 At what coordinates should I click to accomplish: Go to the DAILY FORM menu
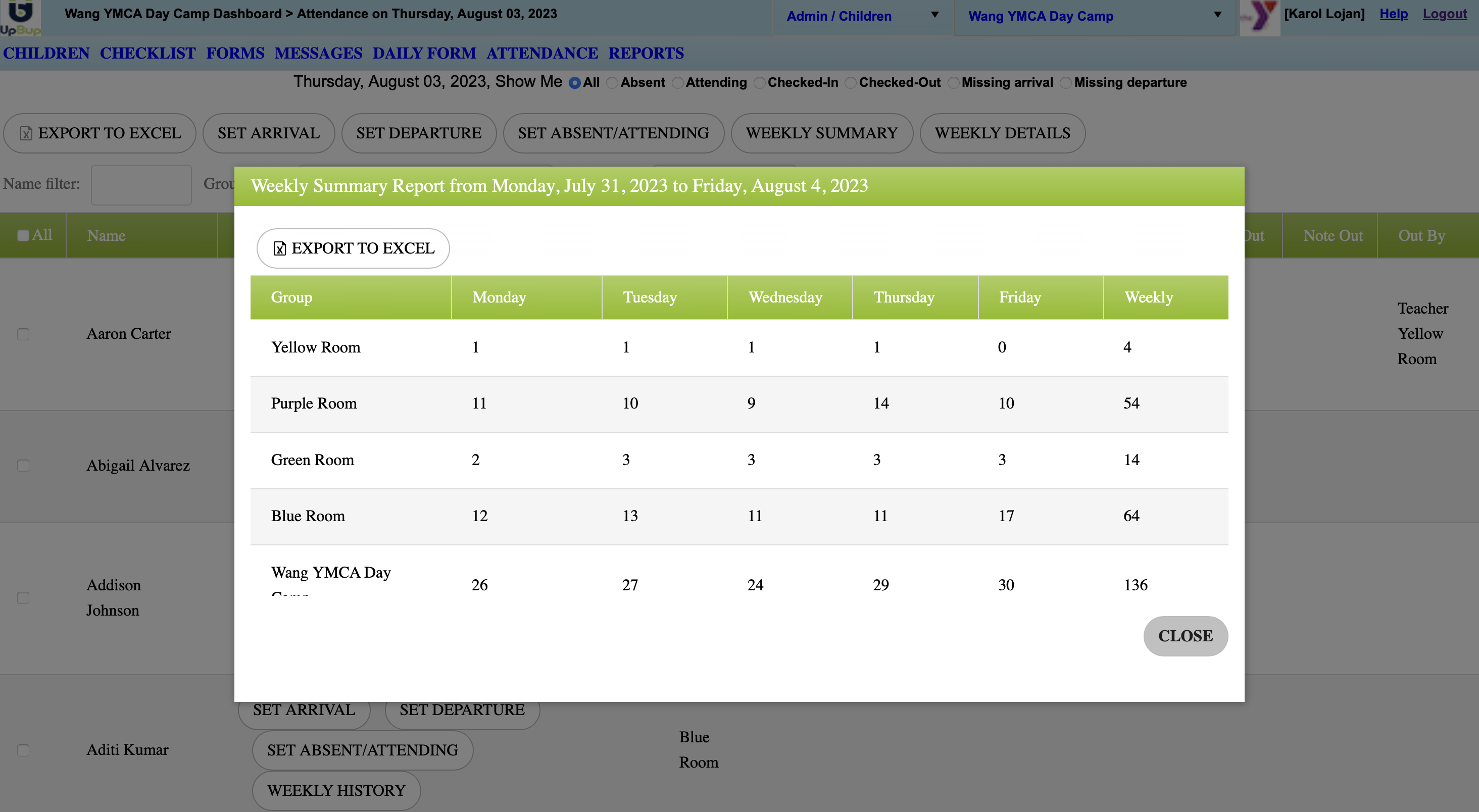(424, 54)
